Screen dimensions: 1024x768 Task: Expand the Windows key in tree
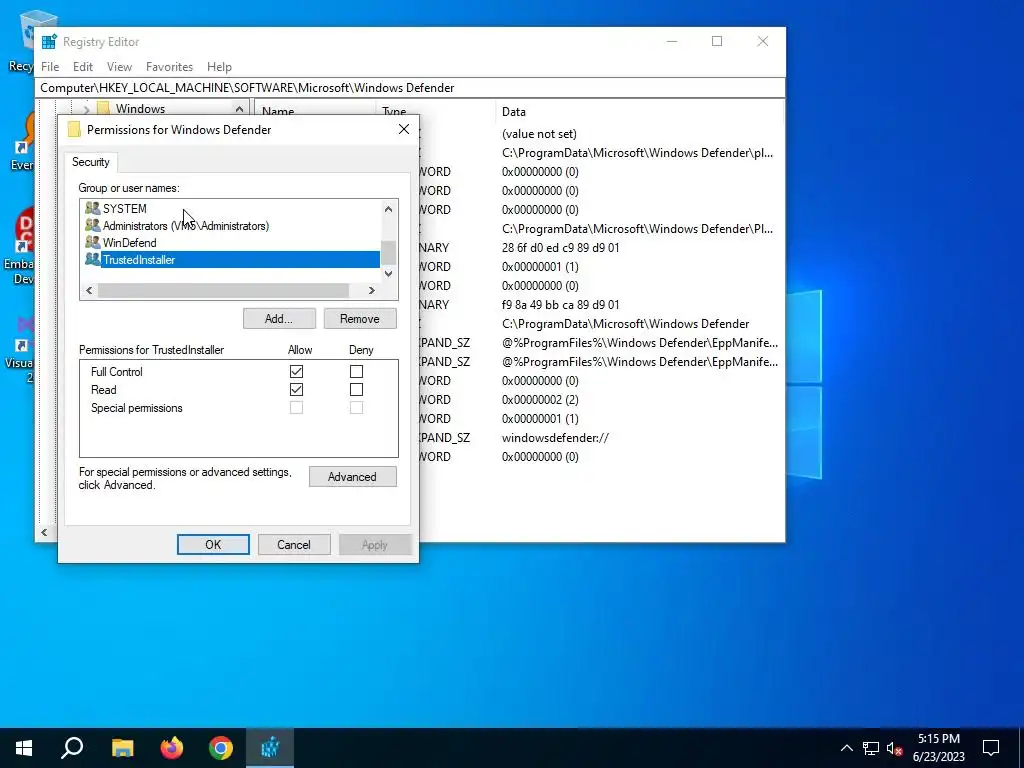(x=86, y=109)
